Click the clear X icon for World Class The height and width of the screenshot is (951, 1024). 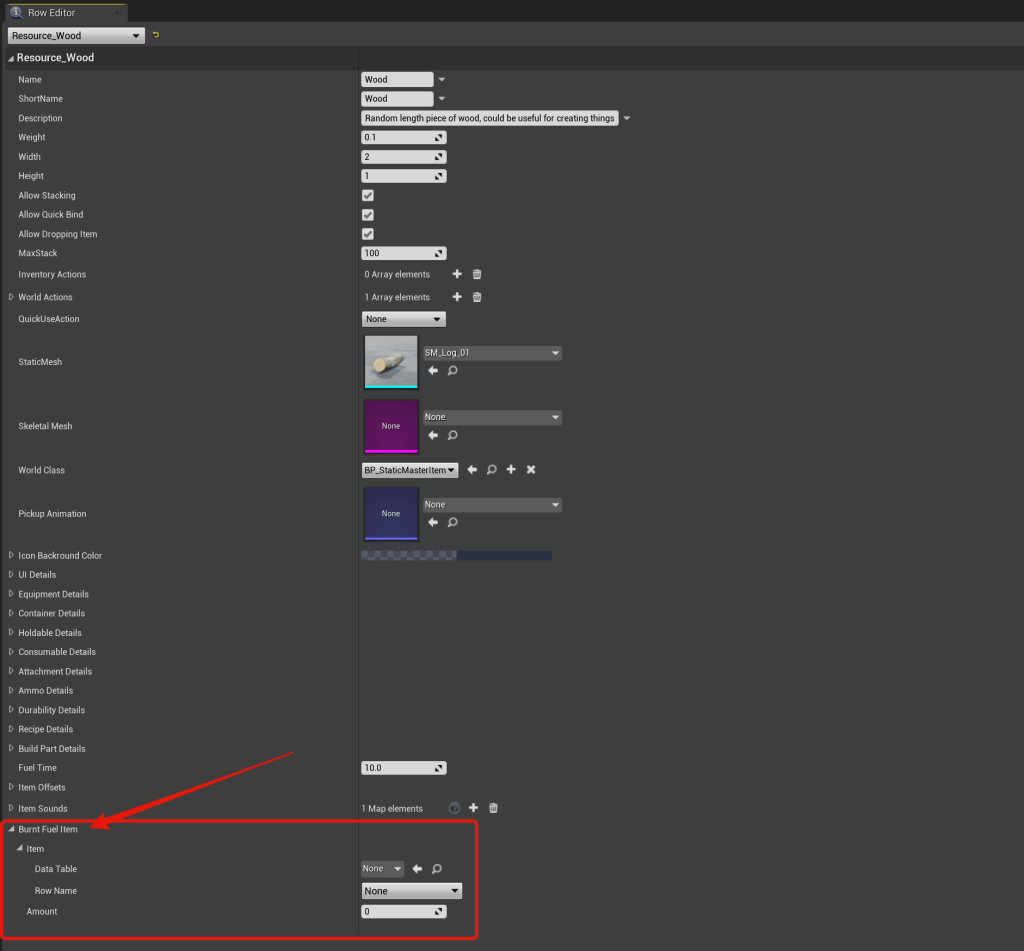(531, 470)
